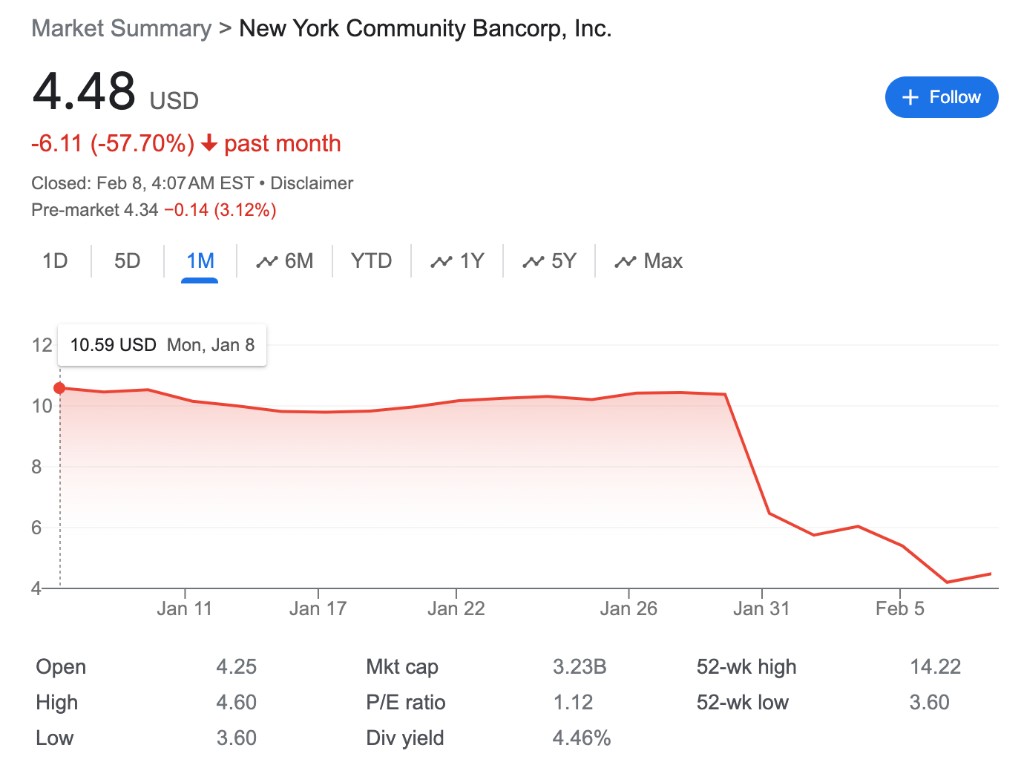Viewport: 1024px width, 761px height.
Task: Click the trend icon beside Max
Action: click(626, 262)
